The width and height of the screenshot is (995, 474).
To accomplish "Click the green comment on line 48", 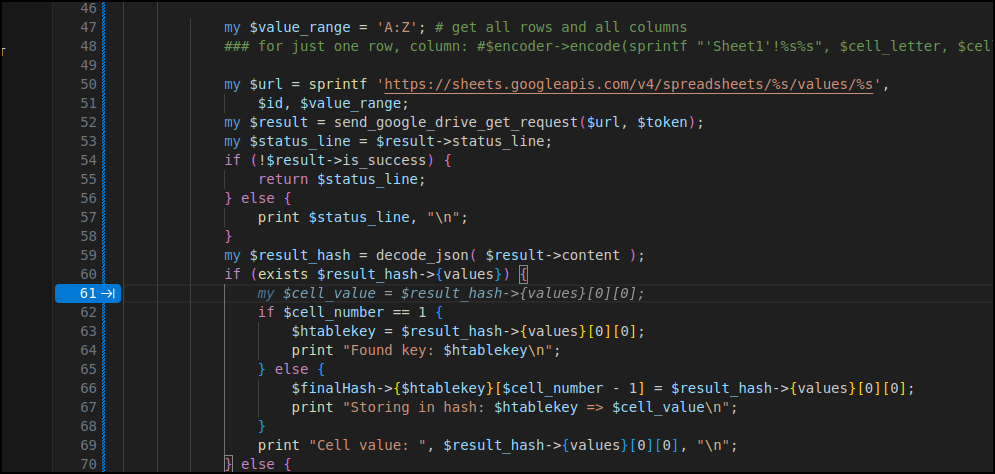I will click(600, 46).
